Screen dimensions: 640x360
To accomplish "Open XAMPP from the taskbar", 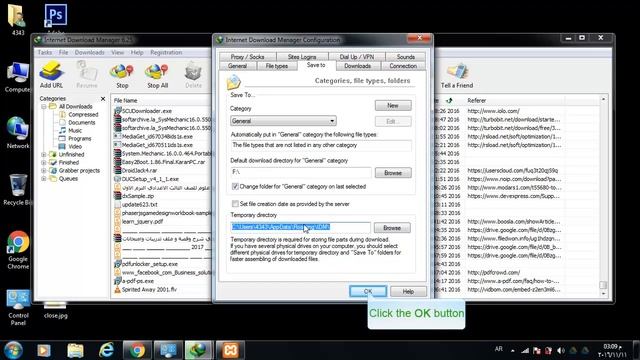I will (x=230, y=350).
